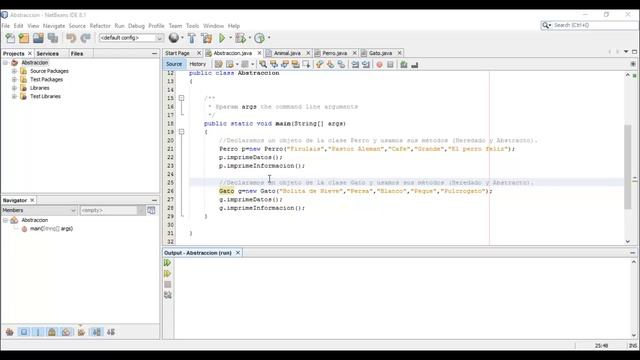This screenshot has height=360, width=640.
Task: Click the Navigator history icon beside empty filter
Action: pyautogui.click(x=151, y=210)
